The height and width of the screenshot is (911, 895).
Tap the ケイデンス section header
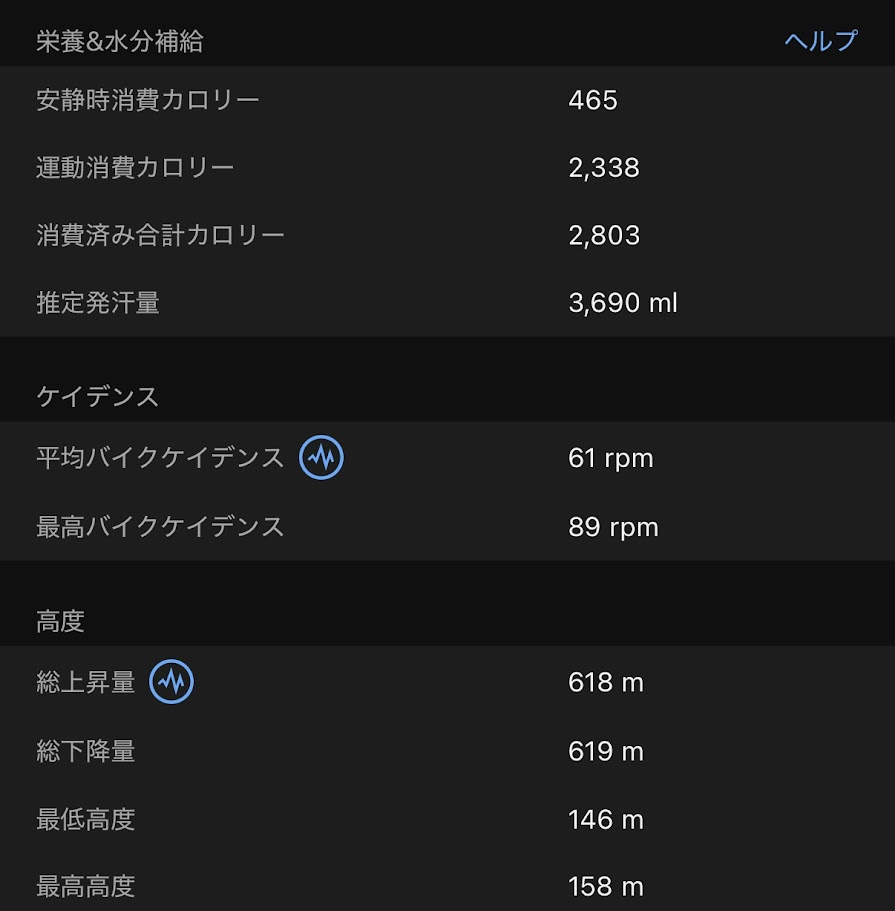(98, 396)
